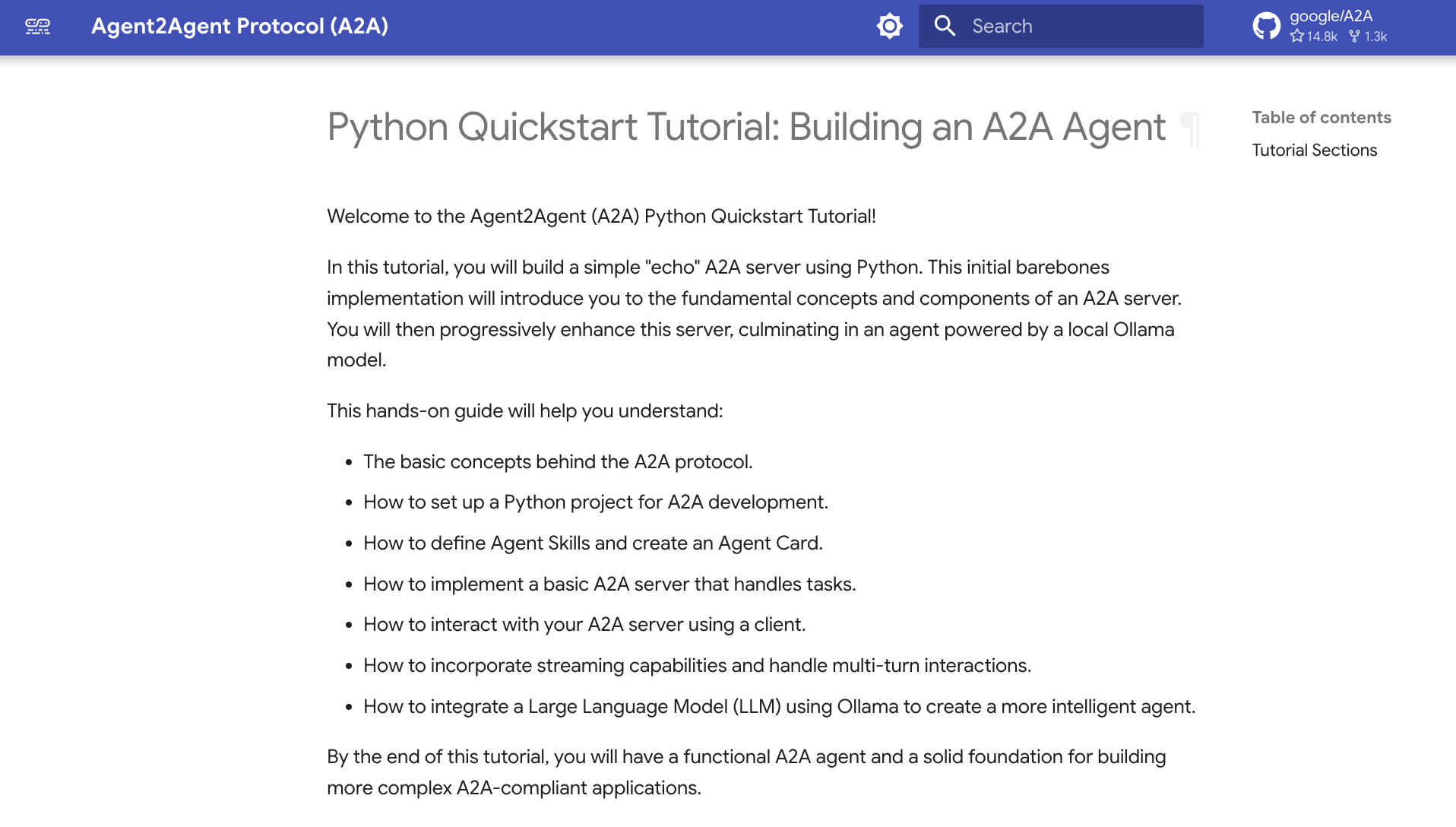This screenshot has height=827, width=1456.
Task: Select the Table of contents heading
Action: click(x=1321, y=117)
